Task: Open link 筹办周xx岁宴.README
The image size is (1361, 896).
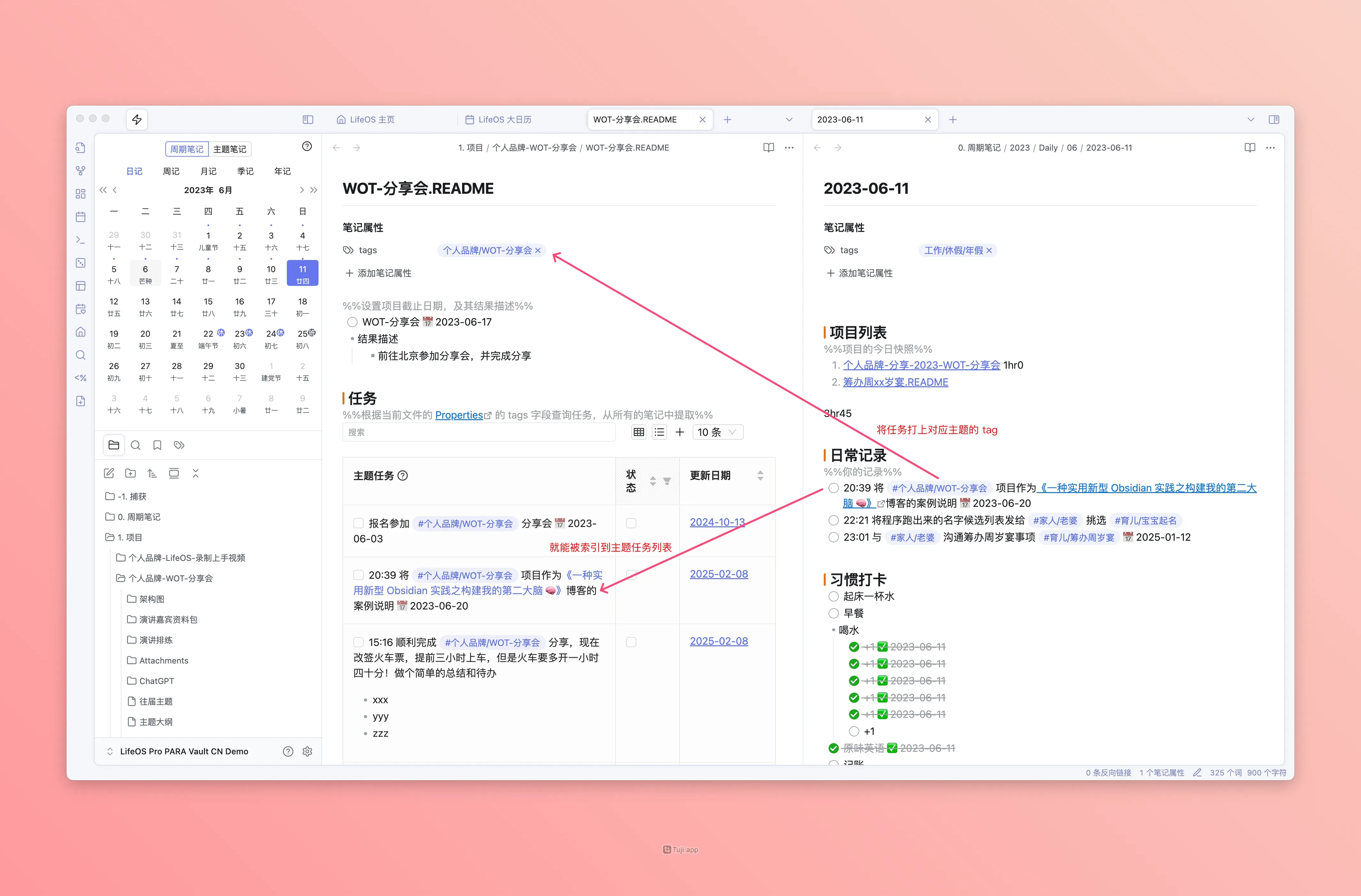Action: tap(895, 382)
